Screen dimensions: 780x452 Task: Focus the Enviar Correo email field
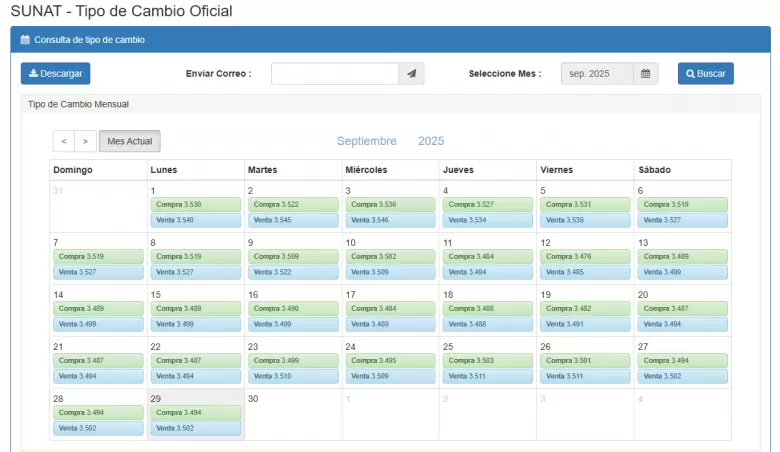pos(335,74)
